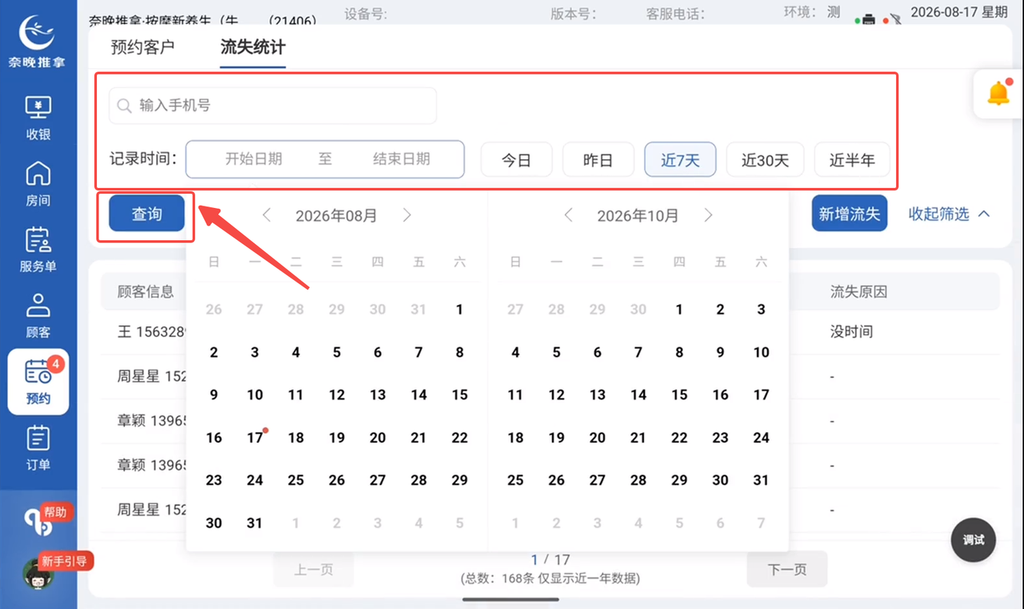Viewport: 1024px width, 609px height.
Task: Click the 开始日期 start date field
Action: click(x=253, y=159)
